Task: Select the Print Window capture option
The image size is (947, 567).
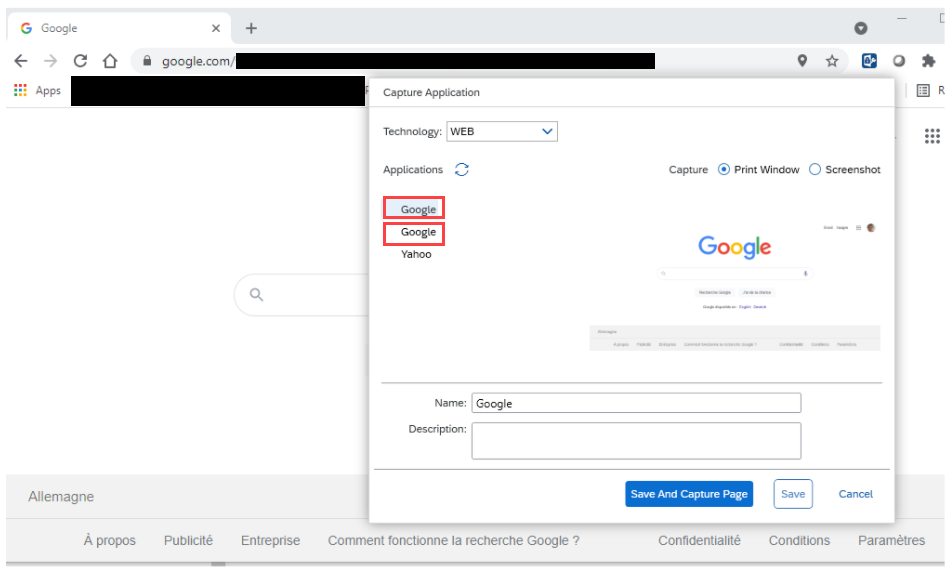Action: pyautogui.click(x=724, y=170)
